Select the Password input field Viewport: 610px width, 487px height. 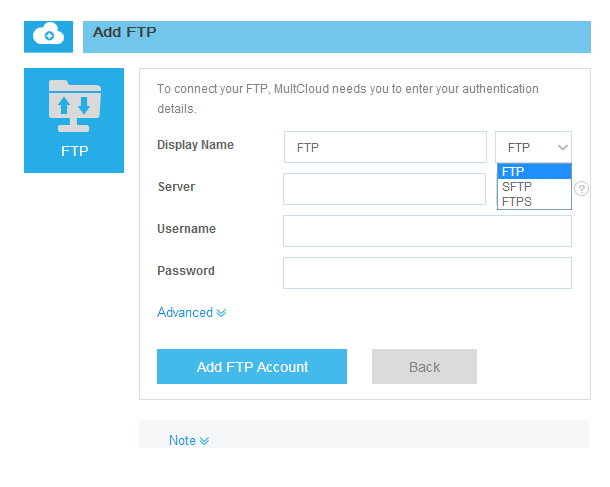click(x=427, y=273)
